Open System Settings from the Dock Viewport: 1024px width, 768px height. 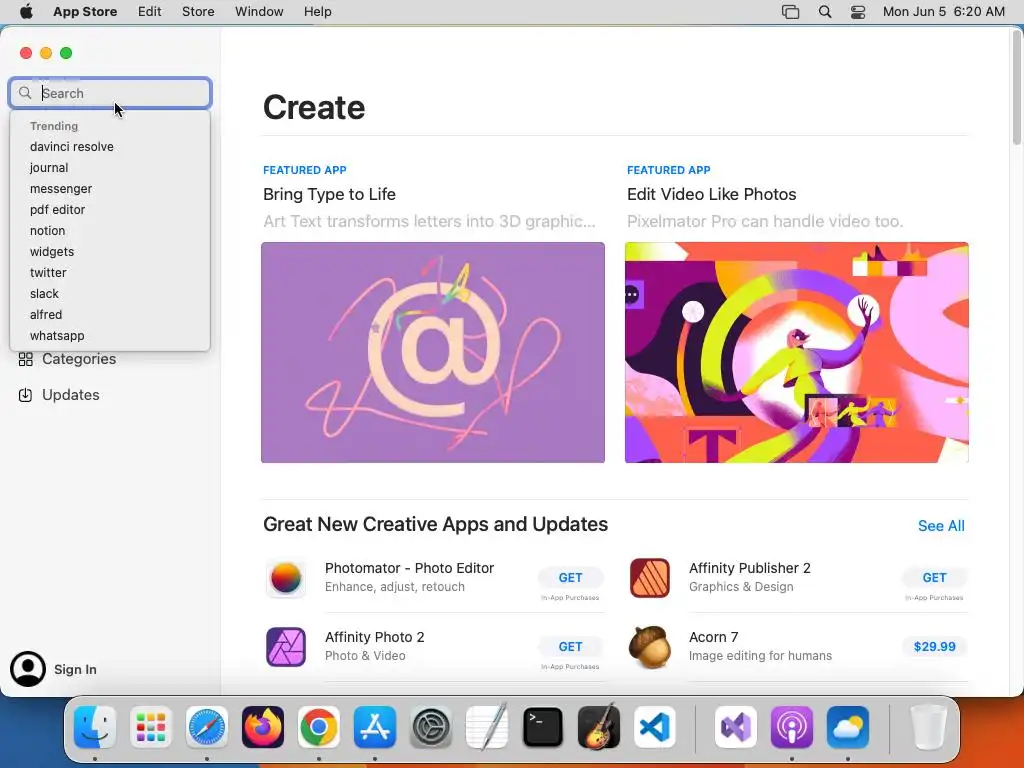coord(430,728)
